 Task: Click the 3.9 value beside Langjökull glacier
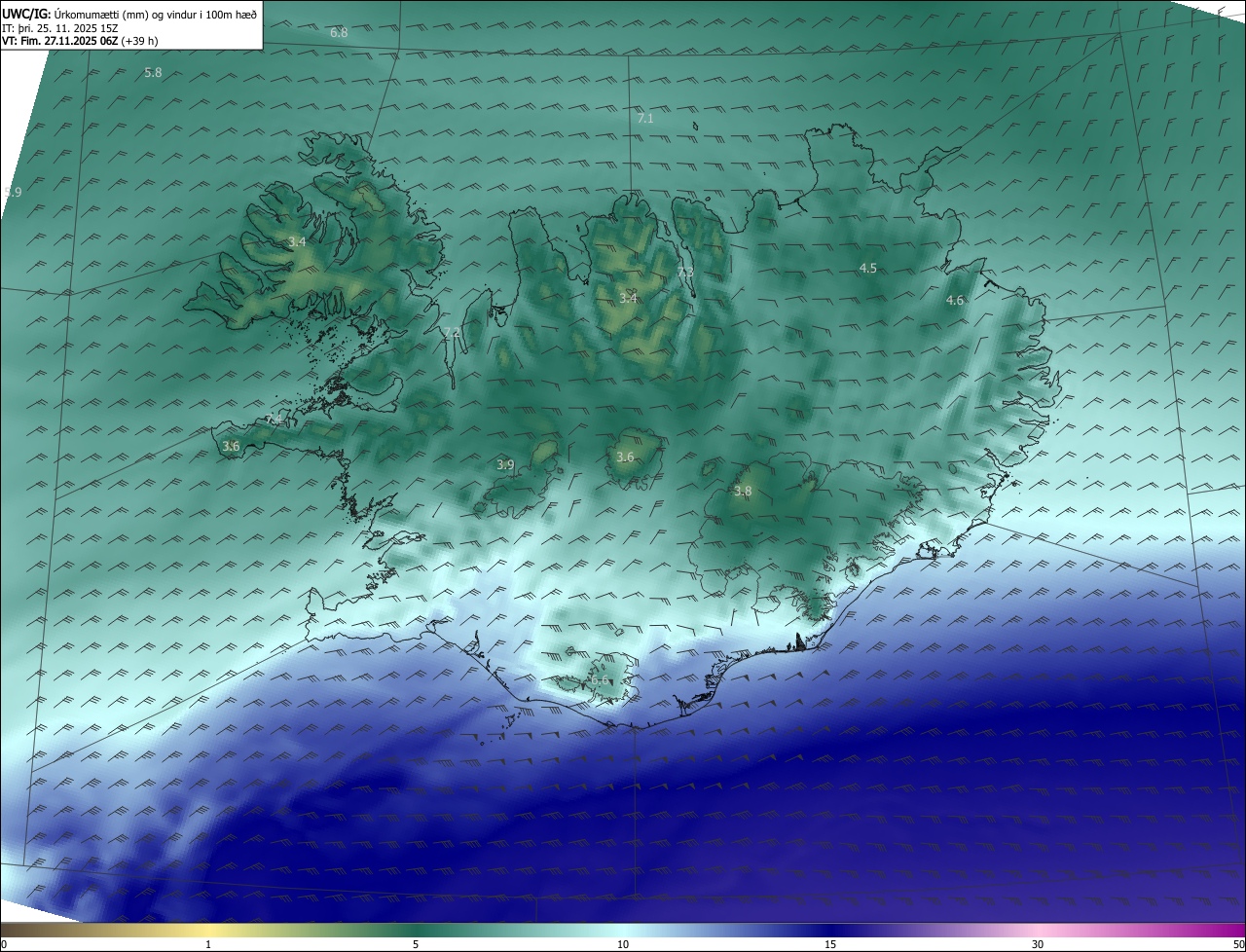[x=505, y=465]
